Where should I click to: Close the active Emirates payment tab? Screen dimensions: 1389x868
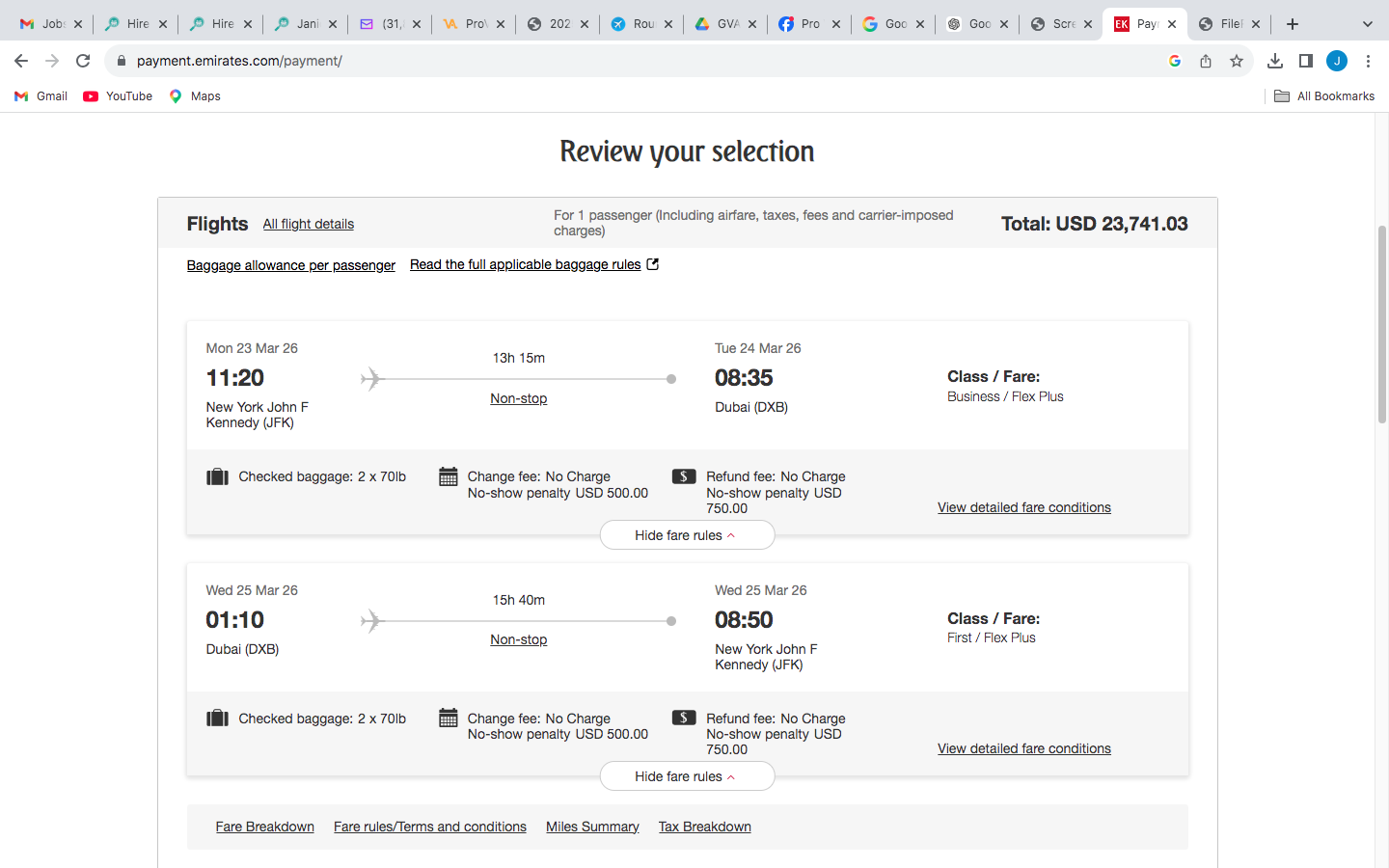(x=1172, y=24)
